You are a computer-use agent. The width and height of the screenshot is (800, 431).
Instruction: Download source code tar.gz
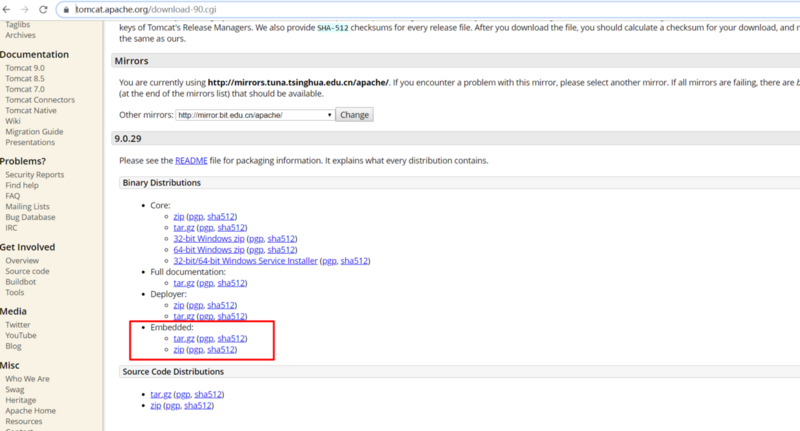(161, 394)
